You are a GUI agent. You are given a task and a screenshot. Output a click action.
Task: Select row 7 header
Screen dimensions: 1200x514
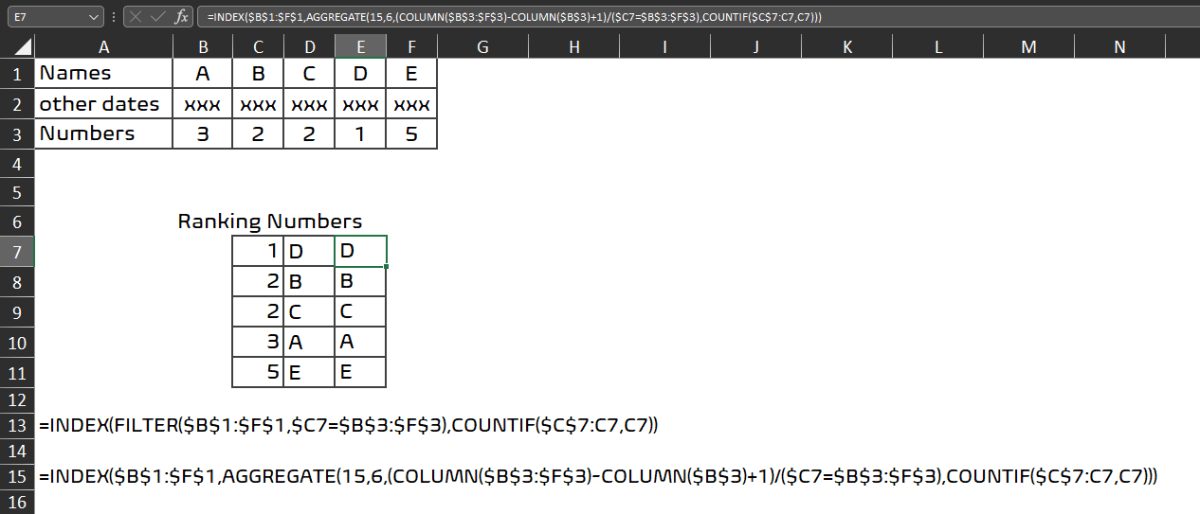pos(17,251)
